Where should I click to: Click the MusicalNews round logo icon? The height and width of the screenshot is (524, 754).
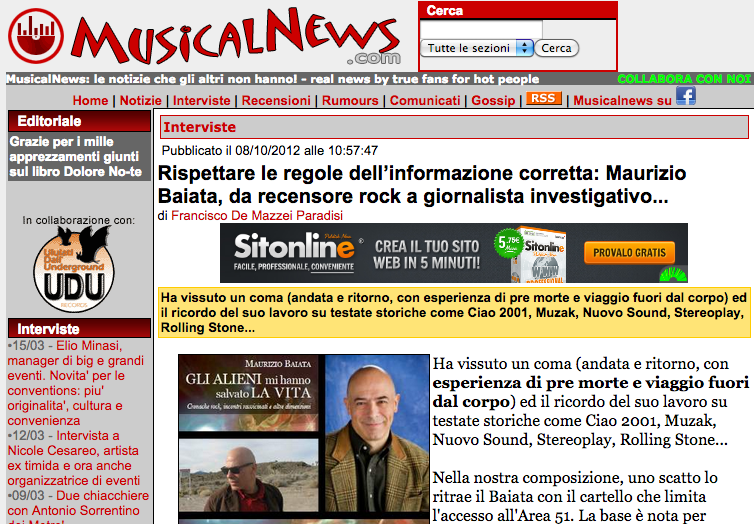[x=36, y=37]
